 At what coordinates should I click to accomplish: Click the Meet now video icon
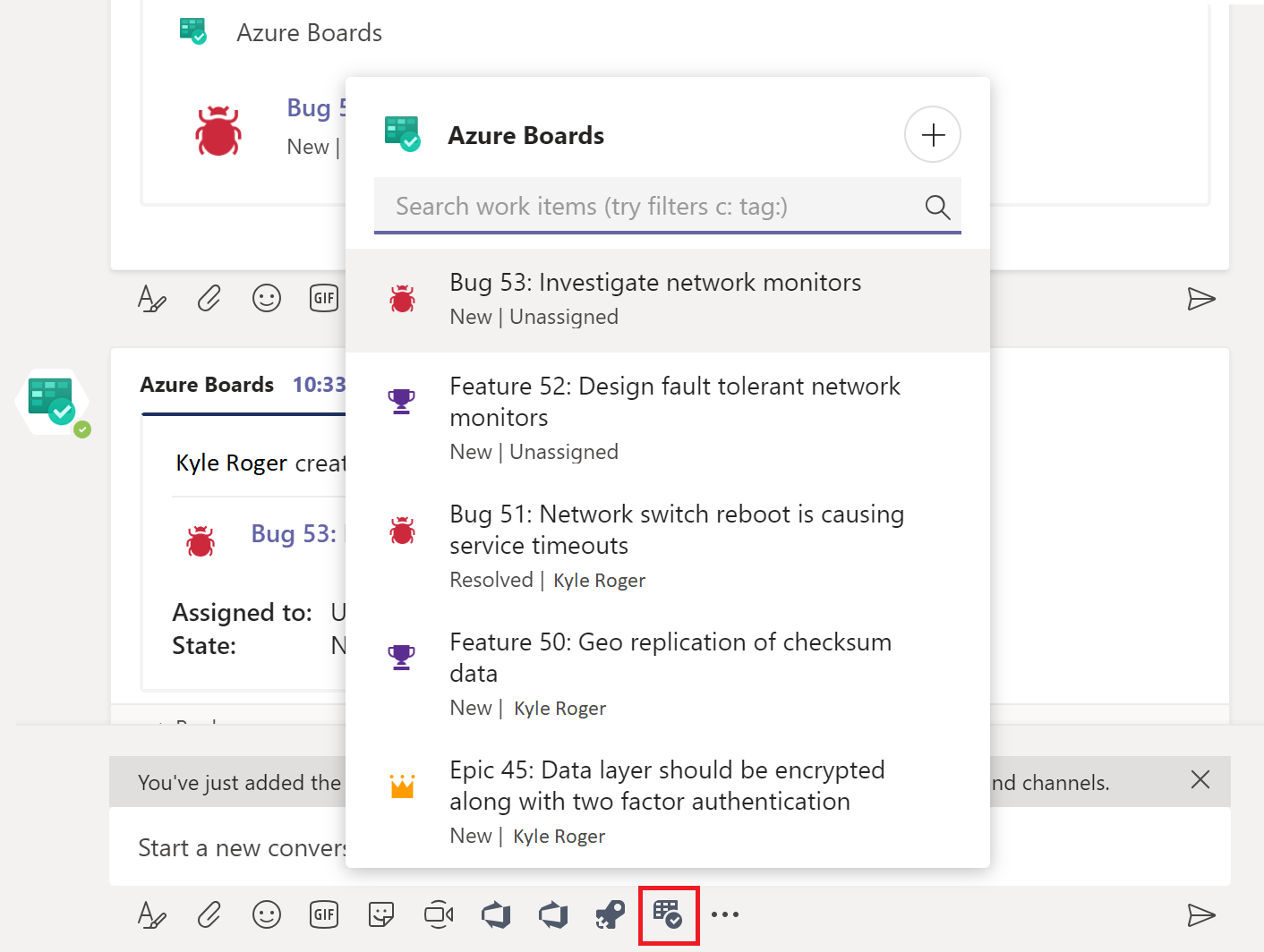pos(439,914)
